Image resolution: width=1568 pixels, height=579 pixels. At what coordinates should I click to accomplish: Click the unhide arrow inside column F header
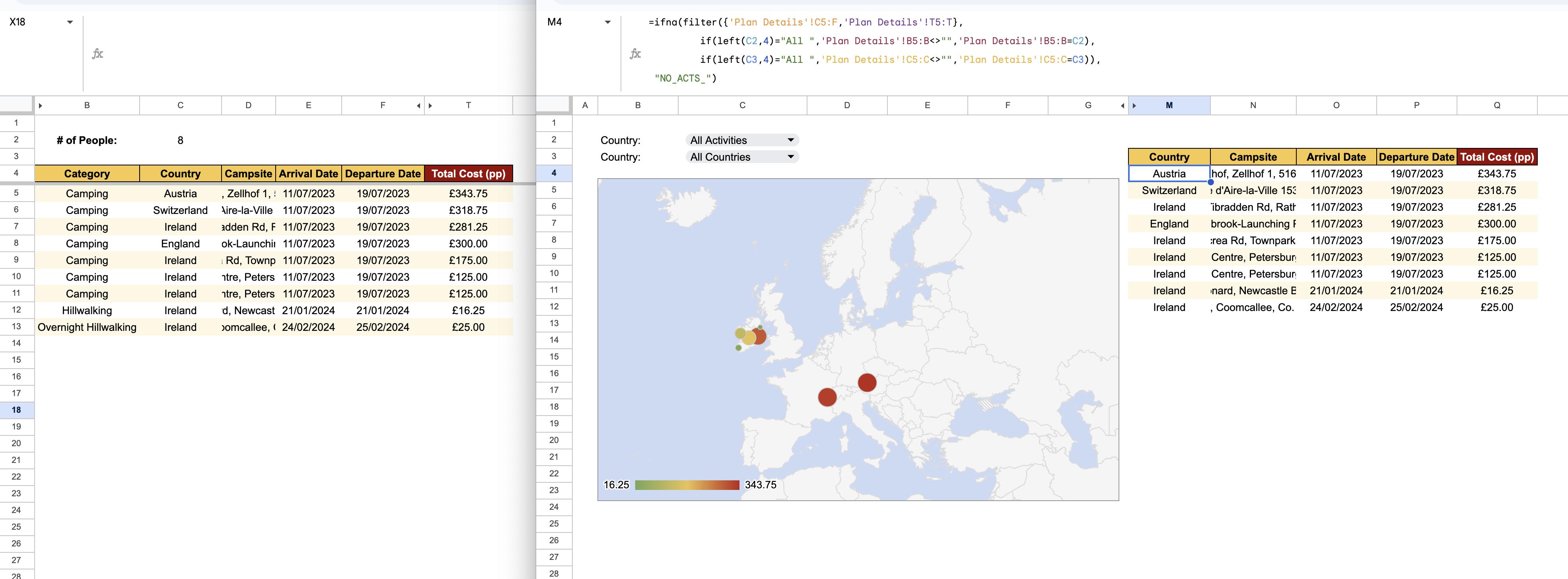418,105
